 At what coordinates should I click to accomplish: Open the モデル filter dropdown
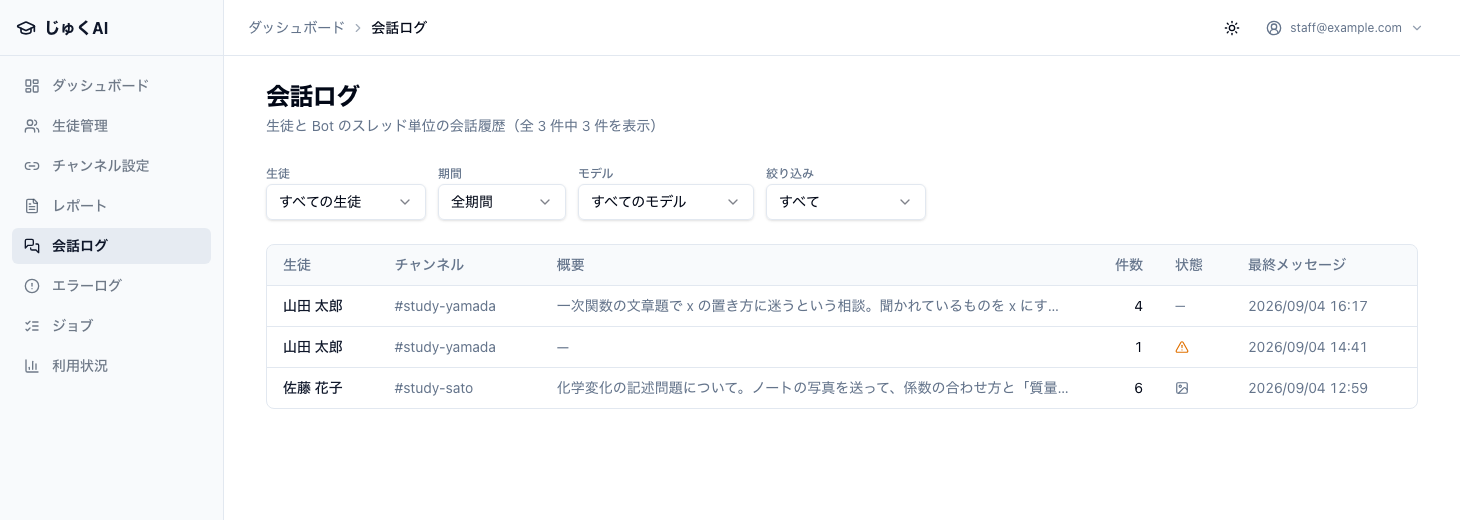coord(666,202)
